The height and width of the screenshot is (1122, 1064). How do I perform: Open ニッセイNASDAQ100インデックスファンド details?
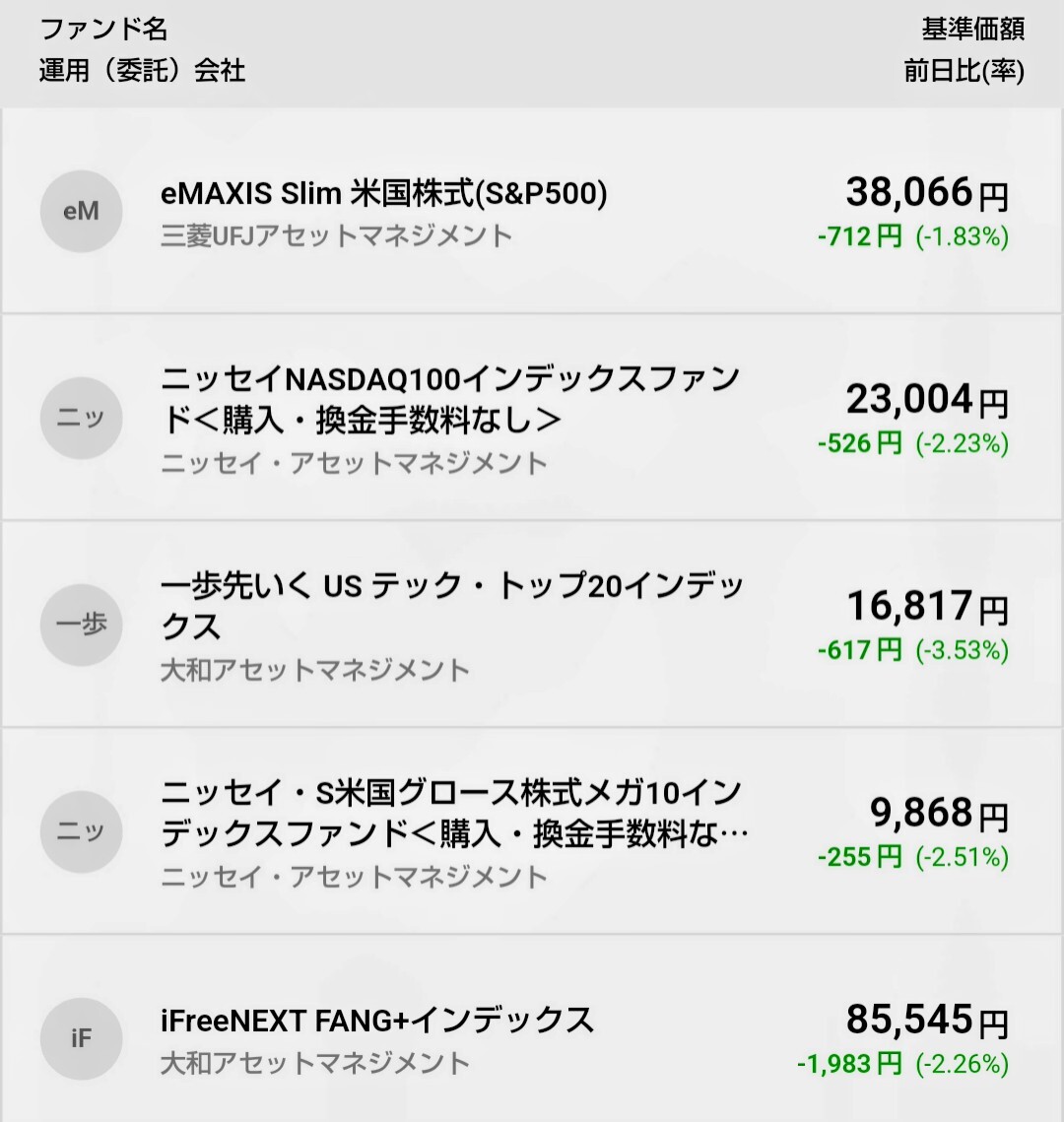449,399
